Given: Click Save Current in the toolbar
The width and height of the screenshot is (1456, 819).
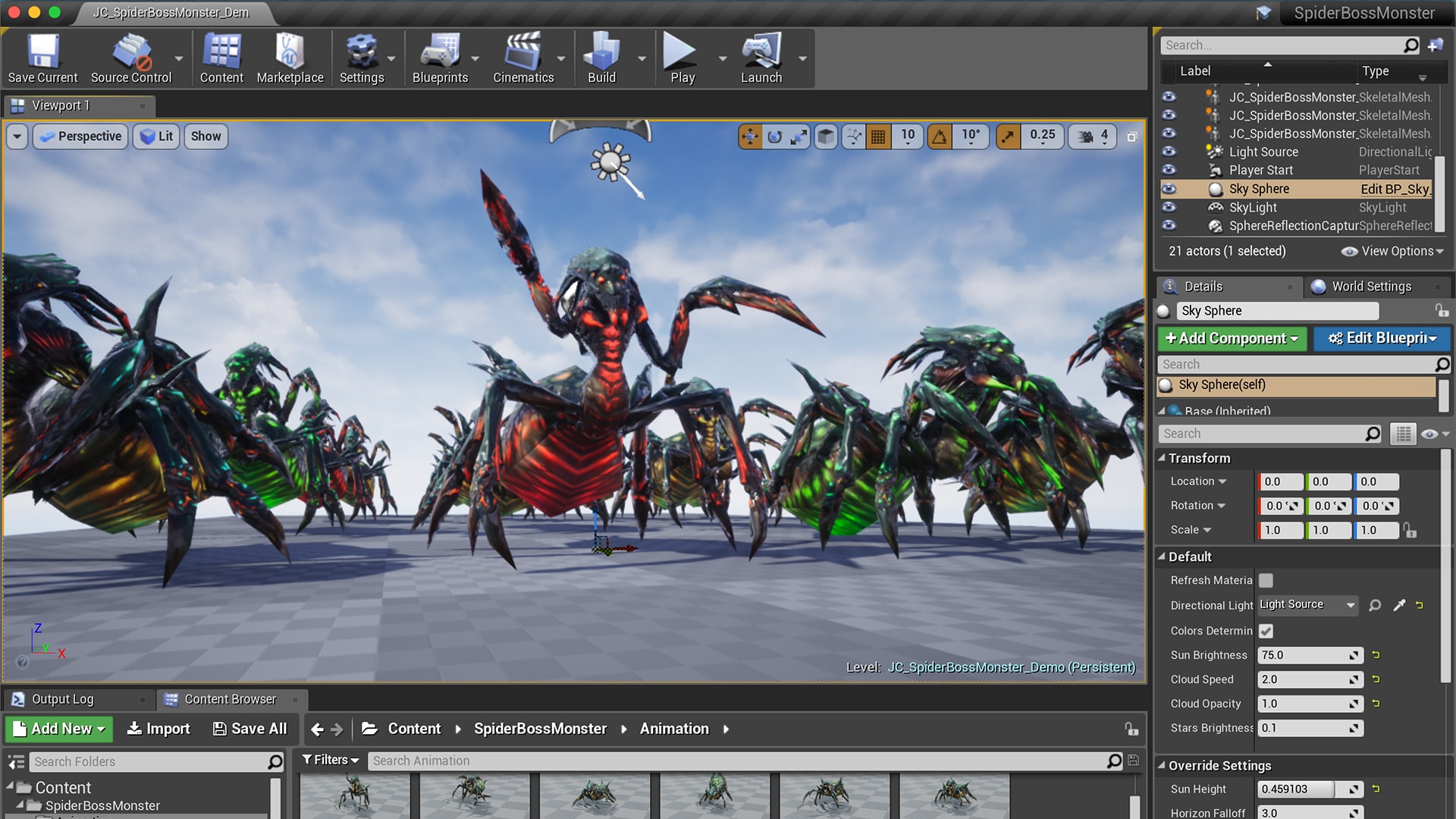Looking at the screenshot, I should click(x=42, y=58).
